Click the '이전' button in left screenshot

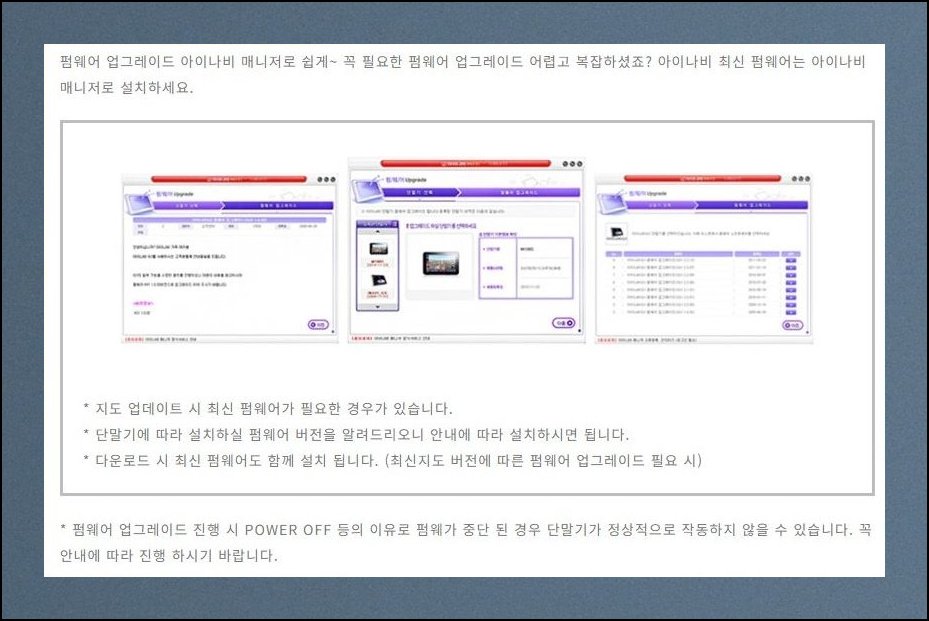(x=318, y=325)
